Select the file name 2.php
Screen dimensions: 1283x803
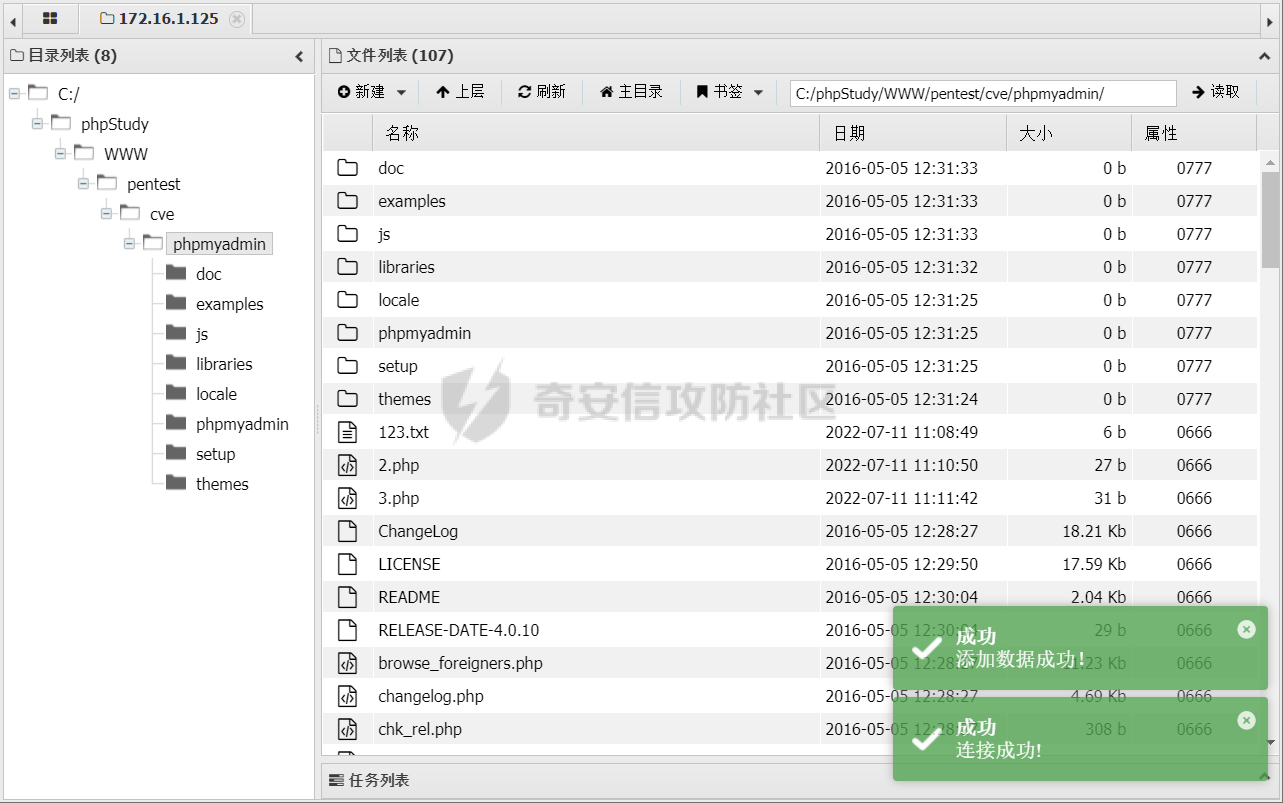point(399,465)
